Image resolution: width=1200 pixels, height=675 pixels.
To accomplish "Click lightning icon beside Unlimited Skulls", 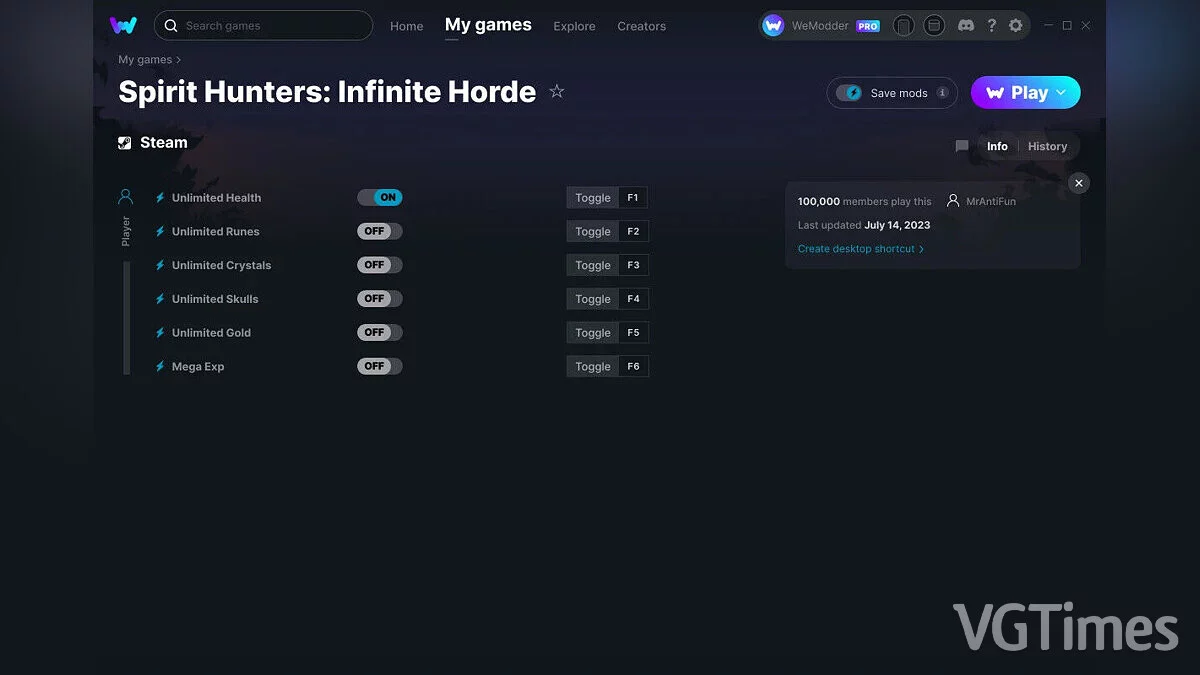I will click(160, 299).
